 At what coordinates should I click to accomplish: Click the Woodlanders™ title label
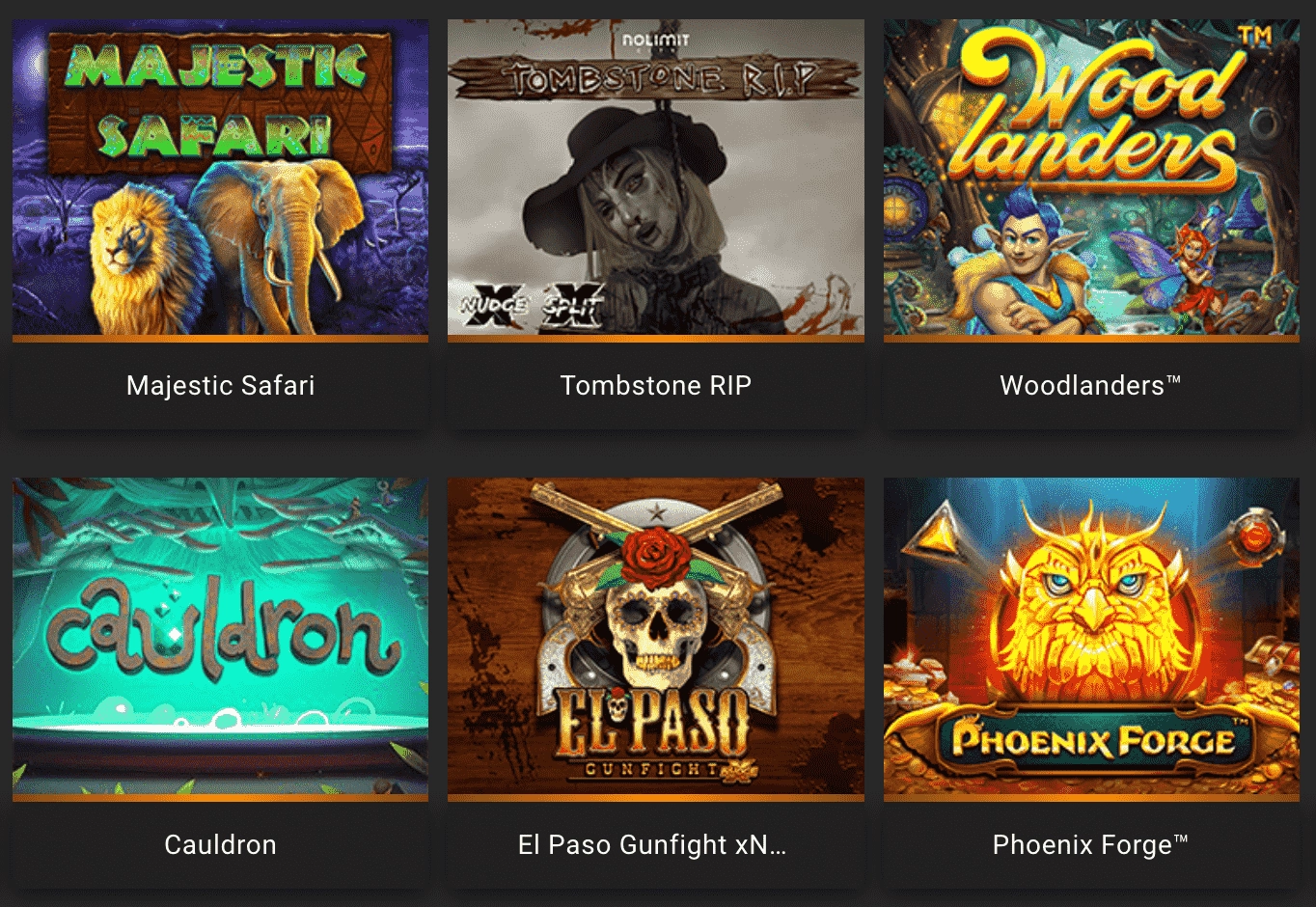click(x=1090, y=386)
